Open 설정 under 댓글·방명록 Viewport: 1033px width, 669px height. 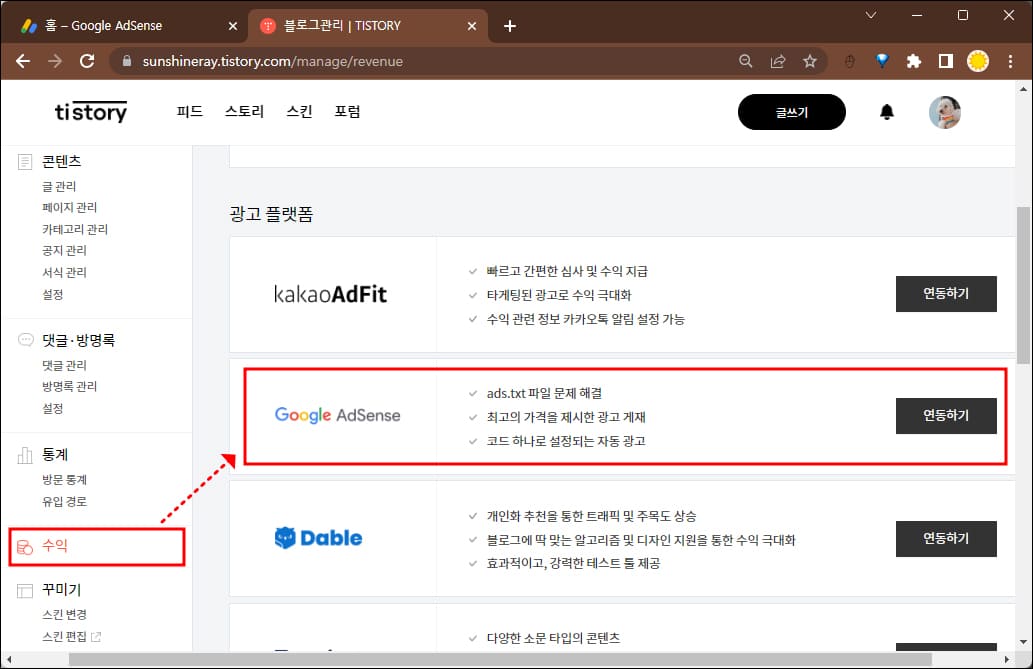pos(53,408)
